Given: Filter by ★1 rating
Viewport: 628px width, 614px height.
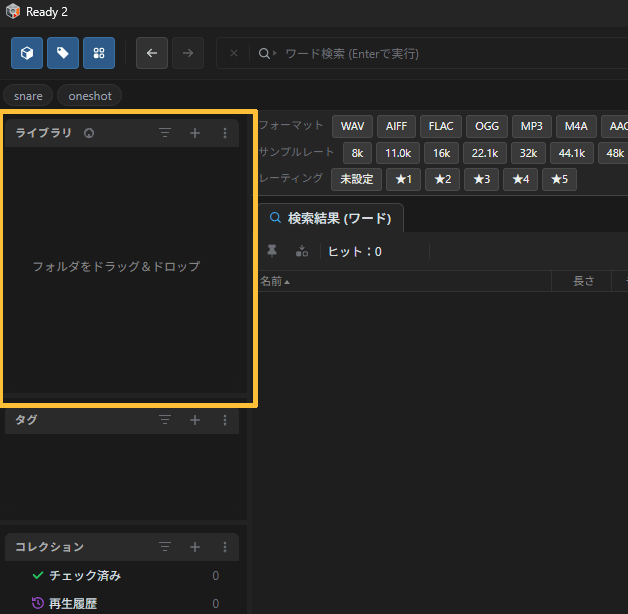Looking at the screenshot, I should (x=403, y=179).
